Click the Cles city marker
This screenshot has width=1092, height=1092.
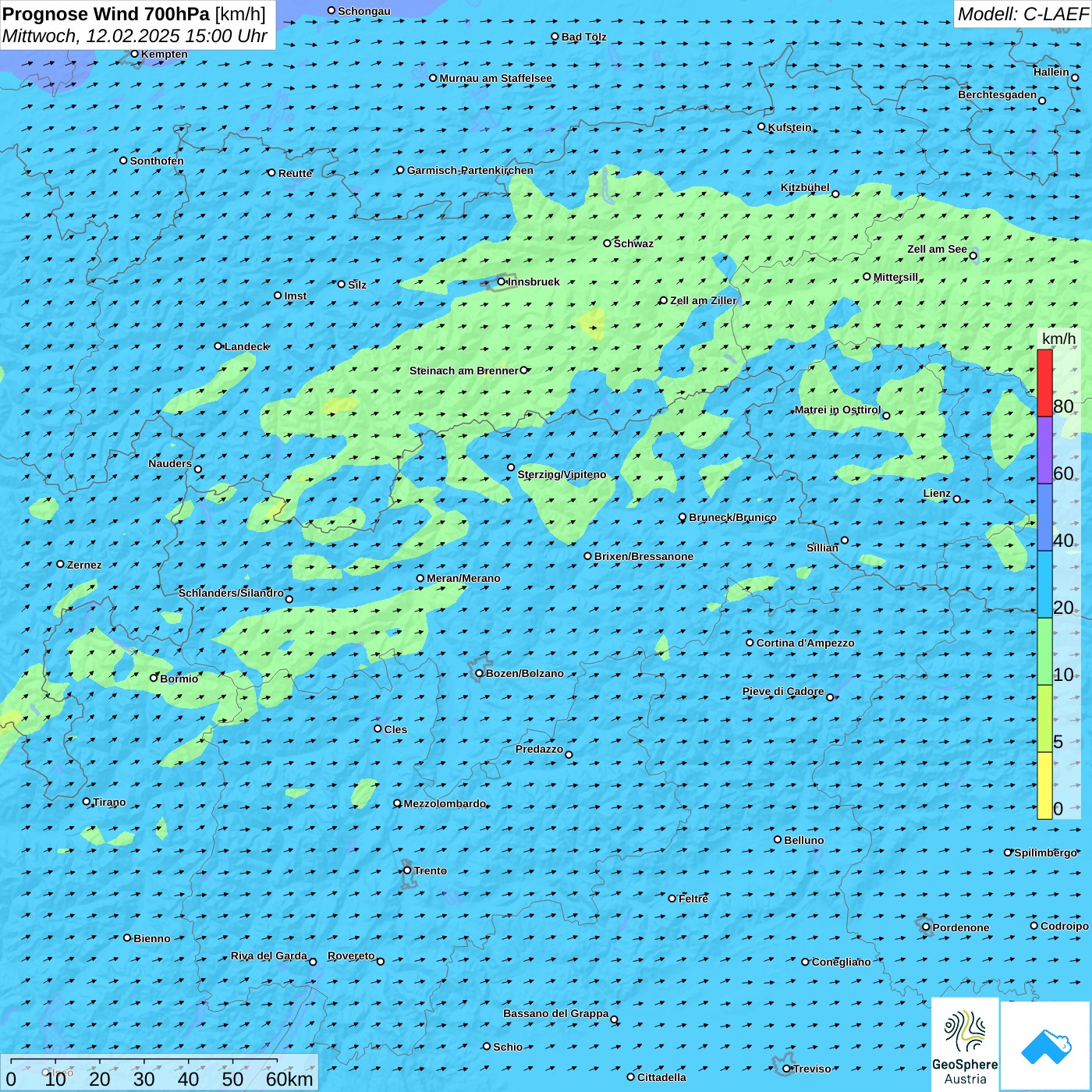pos(378,729)
